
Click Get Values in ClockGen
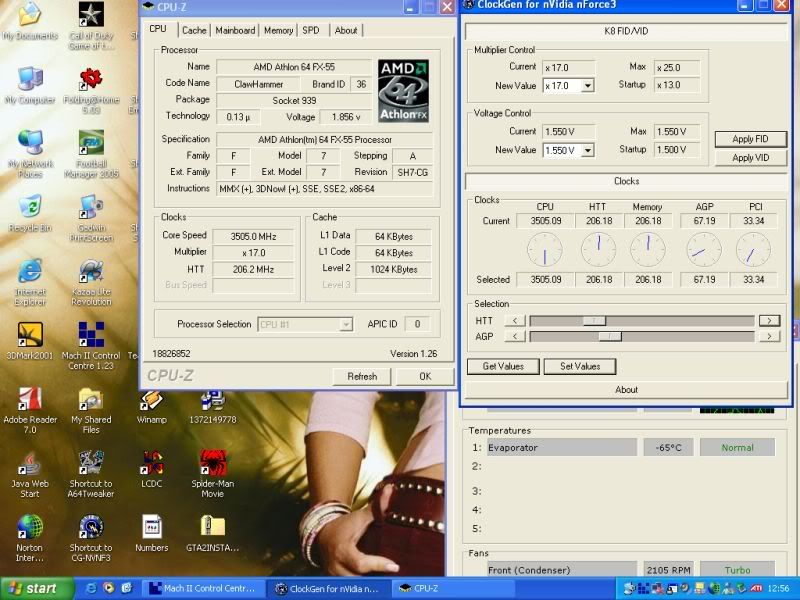(503, 366)
